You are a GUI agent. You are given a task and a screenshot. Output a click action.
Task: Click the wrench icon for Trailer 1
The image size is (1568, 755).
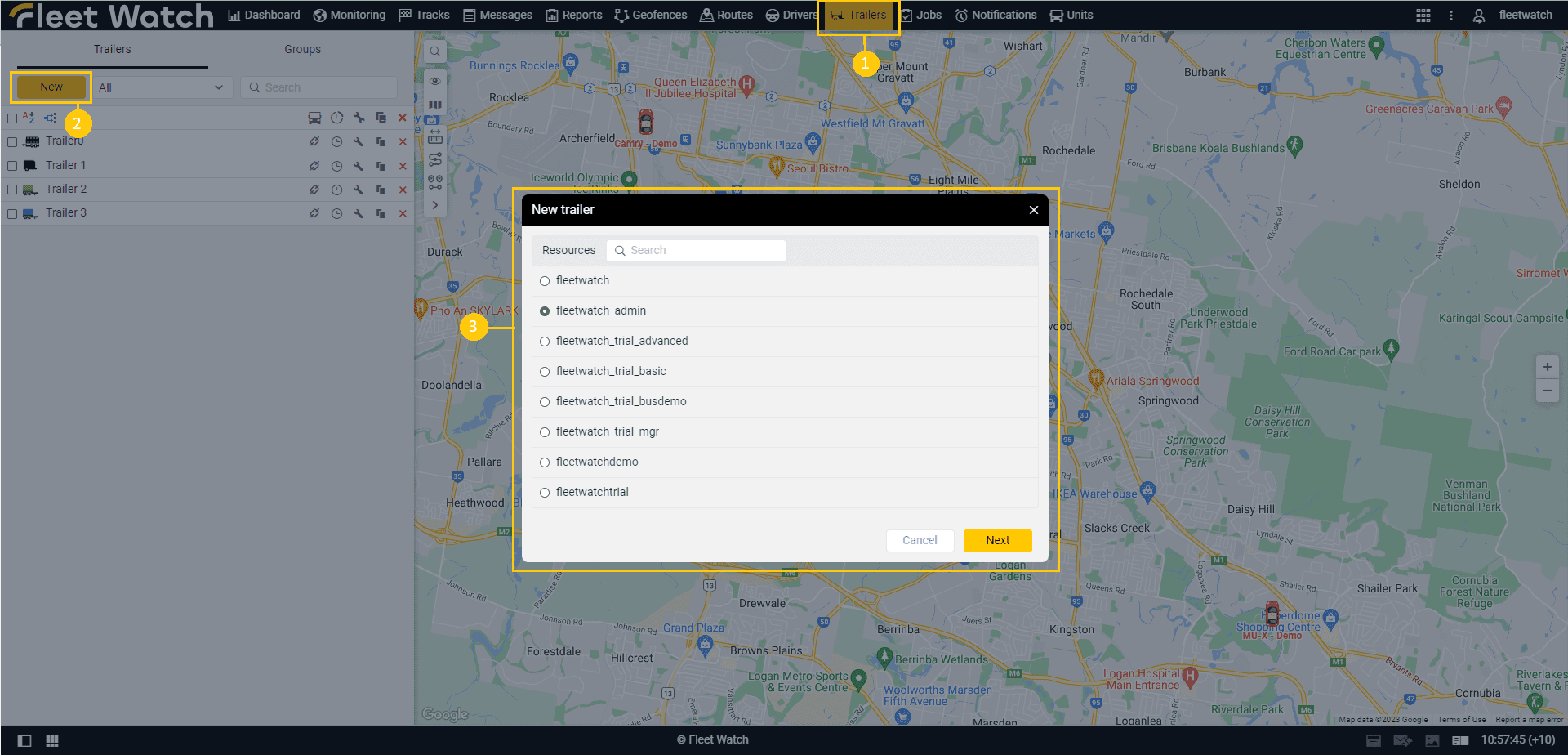pyautogui.click(x=359, y=166)
